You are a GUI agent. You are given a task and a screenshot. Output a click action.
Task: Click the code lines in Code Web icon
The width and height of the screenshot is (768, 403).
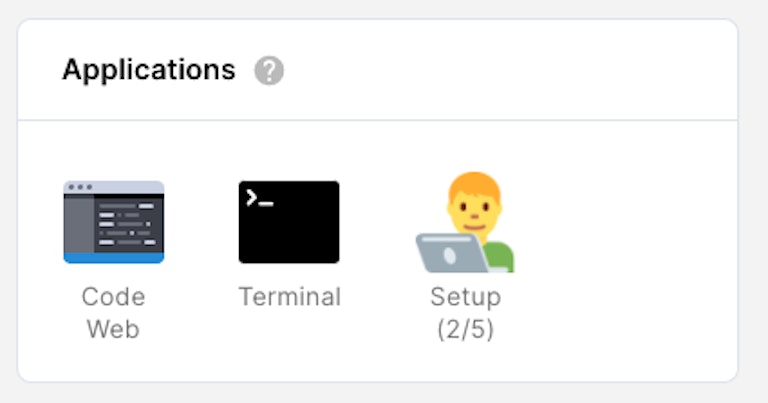pos(130,225)
